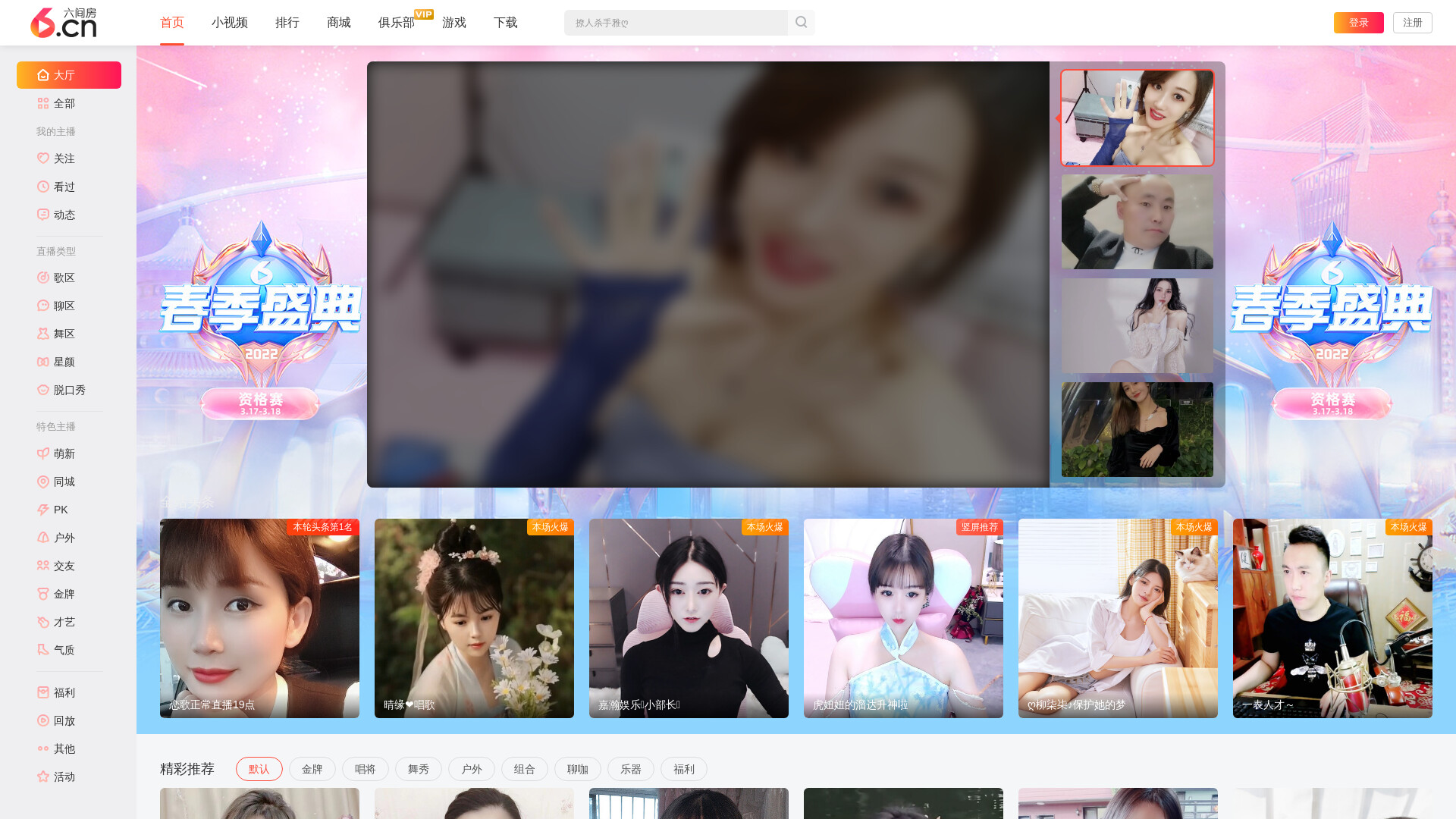Viewport: 1456px width, 819px height.
Task: Select the 户外 filter chip in recommendations
Action: [x=472, y=769]
